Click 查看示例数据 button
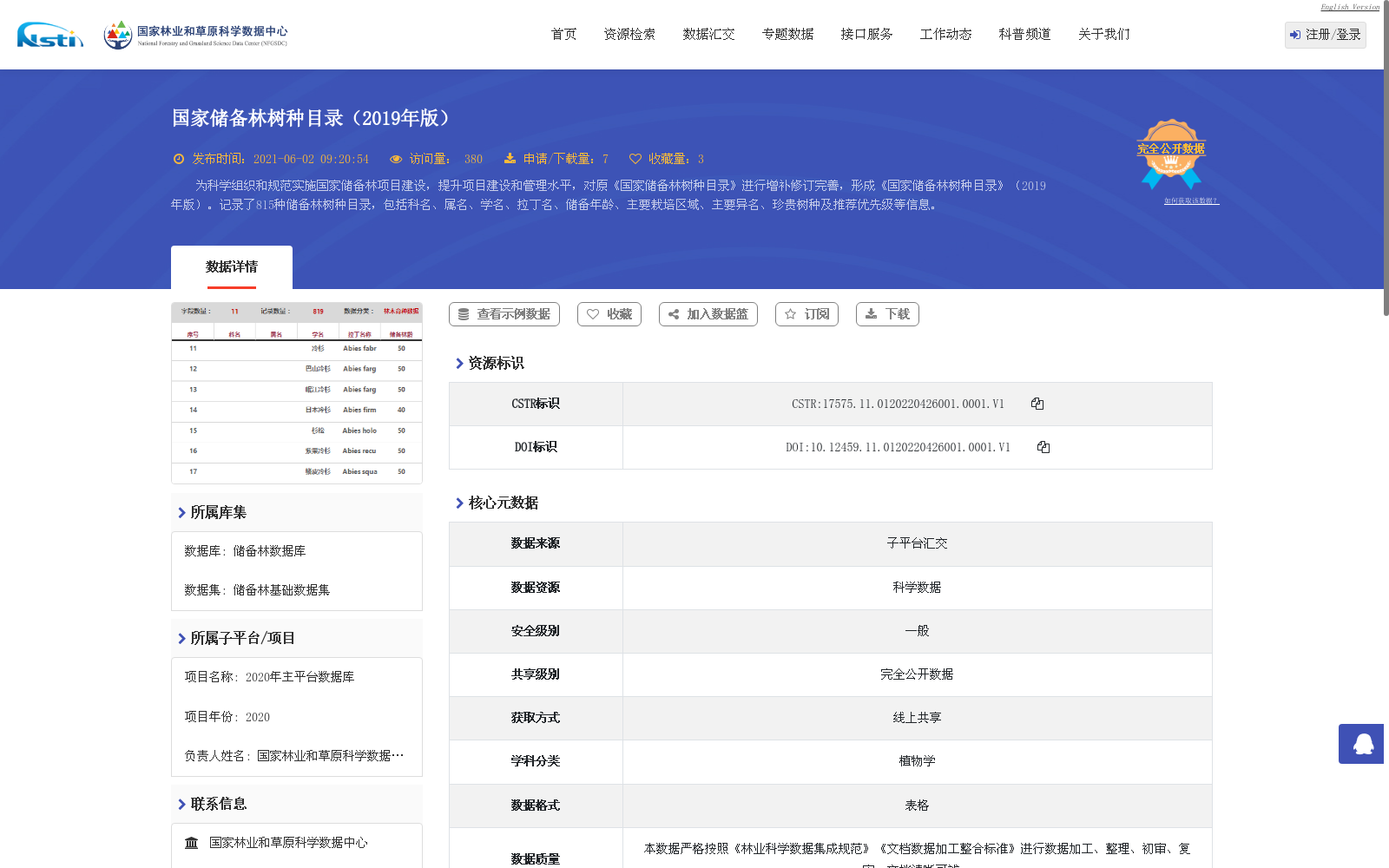This screenshot has width=1389, height=868. [504, 314]
